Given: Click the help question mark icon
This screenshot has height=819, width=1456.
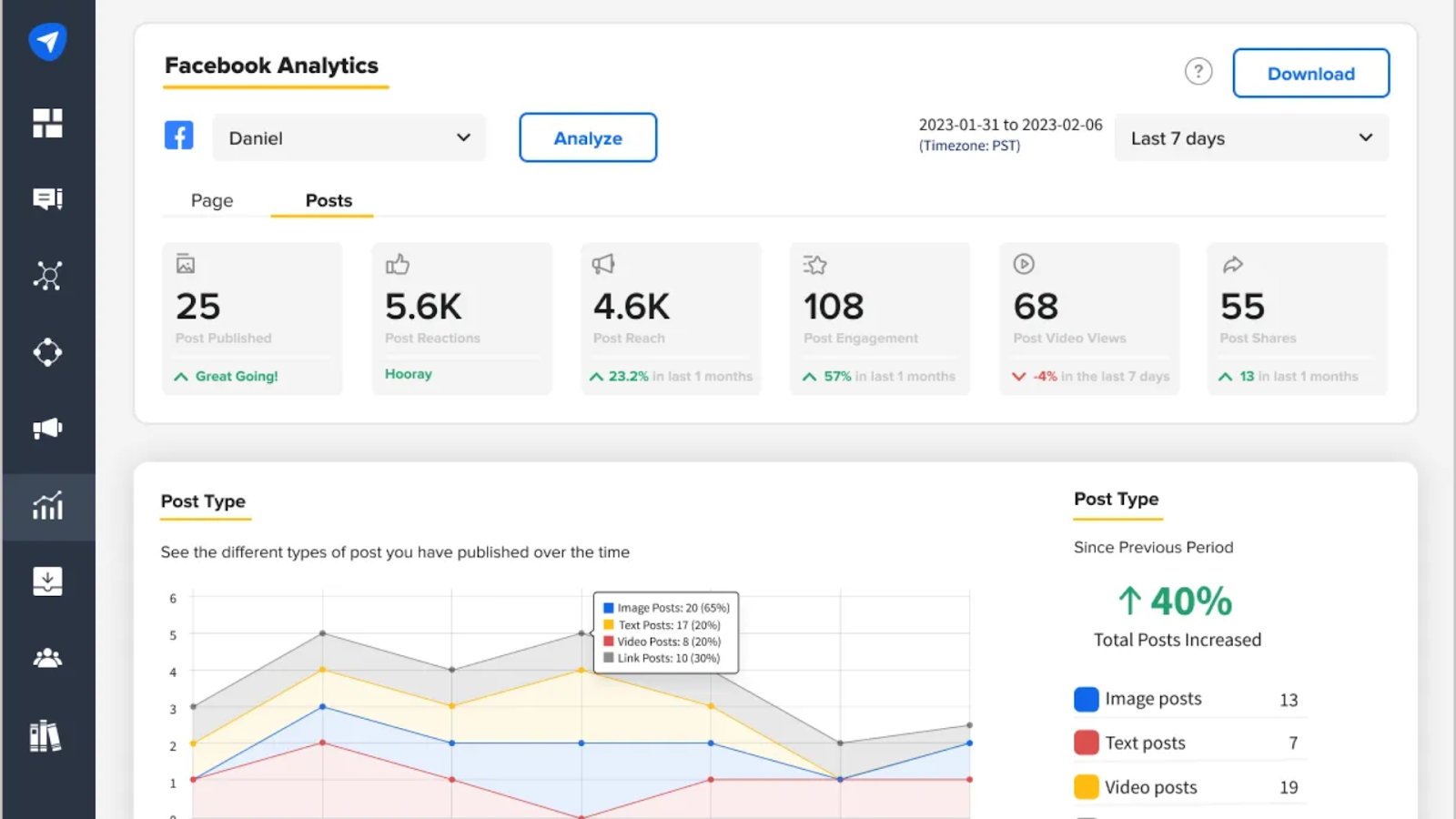Looking at the screenshot, I should coord(1198,71).
